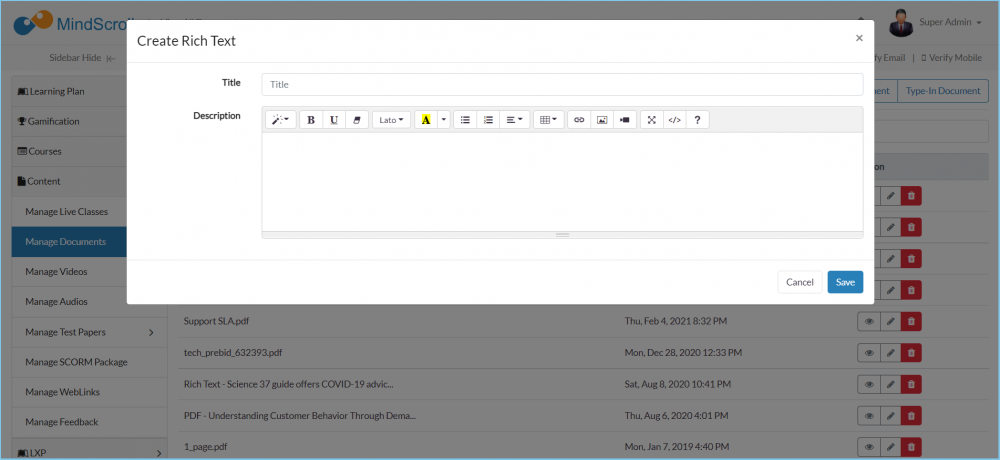Image resolution: width=1000 pixels, height=460 pixels.
Task: View 1_page.pdf with eye icon
Action: tap(869, 447)
